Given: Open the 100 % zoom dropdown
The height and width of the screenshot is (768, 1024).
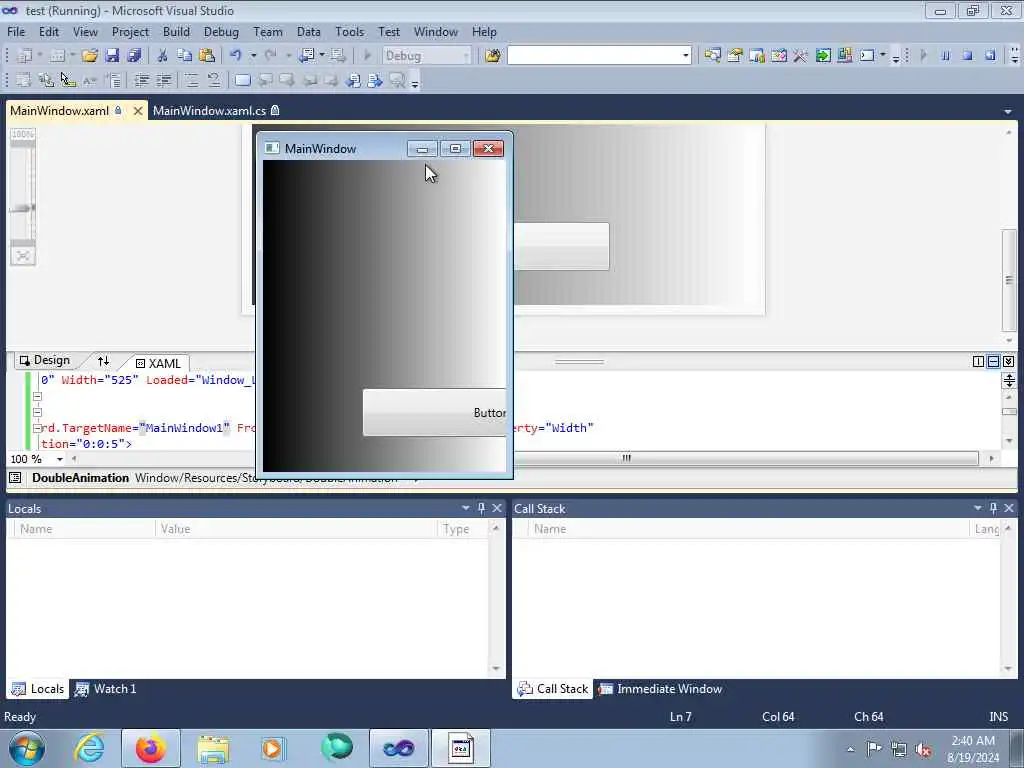Looking at the screenshot, I should point(59,459).
